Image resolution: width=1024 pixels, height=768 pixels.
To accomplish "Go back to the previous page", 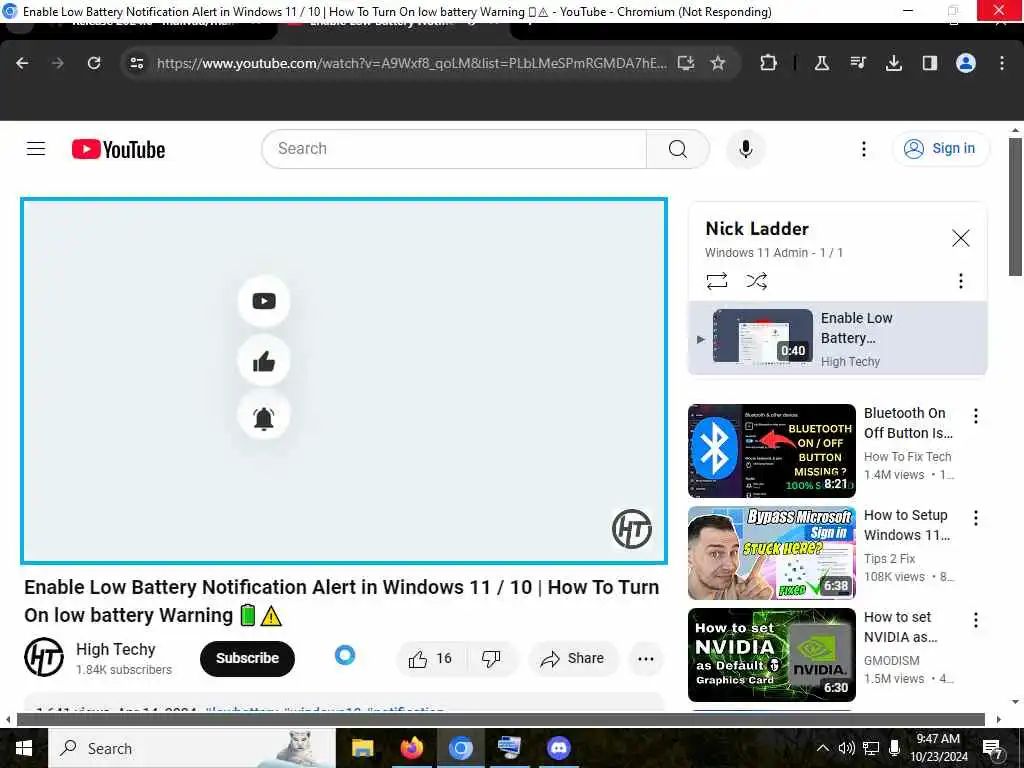I will pos(22,63).
